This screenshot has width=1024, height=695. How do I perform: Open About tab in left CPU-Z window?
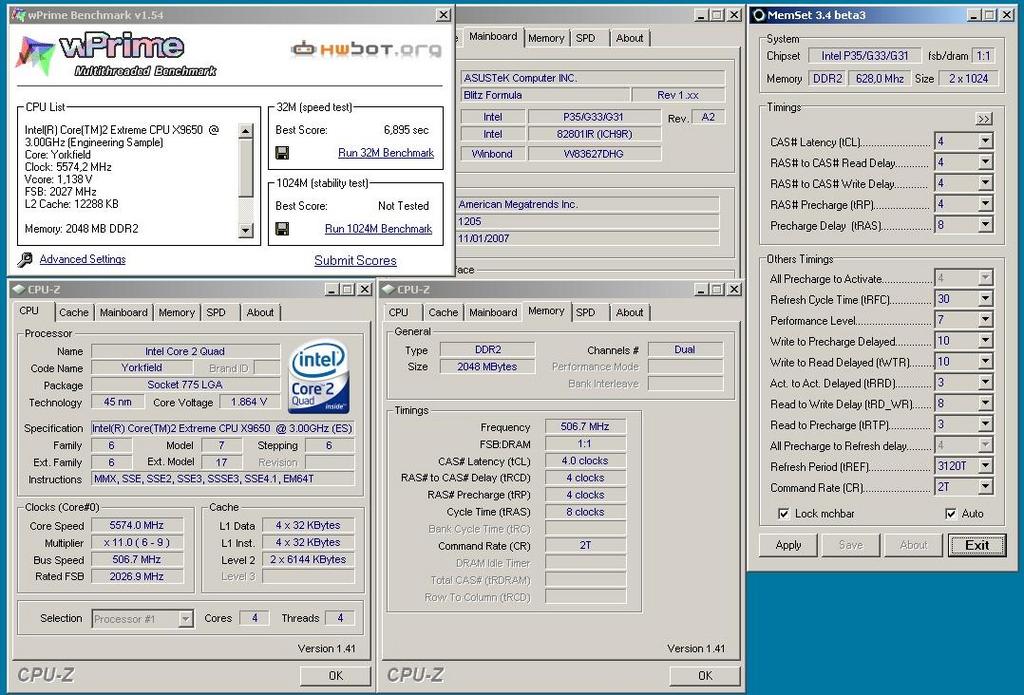click(260, 312)
